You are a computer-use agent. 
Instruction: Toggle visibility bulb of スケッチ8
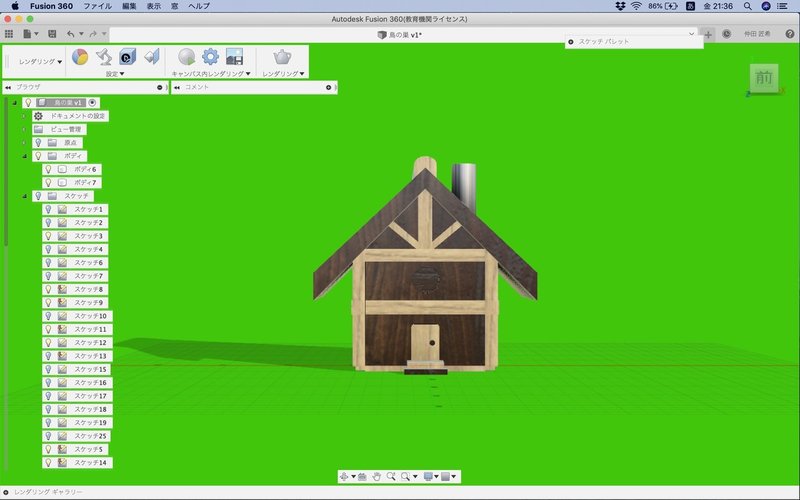(48, 289)
